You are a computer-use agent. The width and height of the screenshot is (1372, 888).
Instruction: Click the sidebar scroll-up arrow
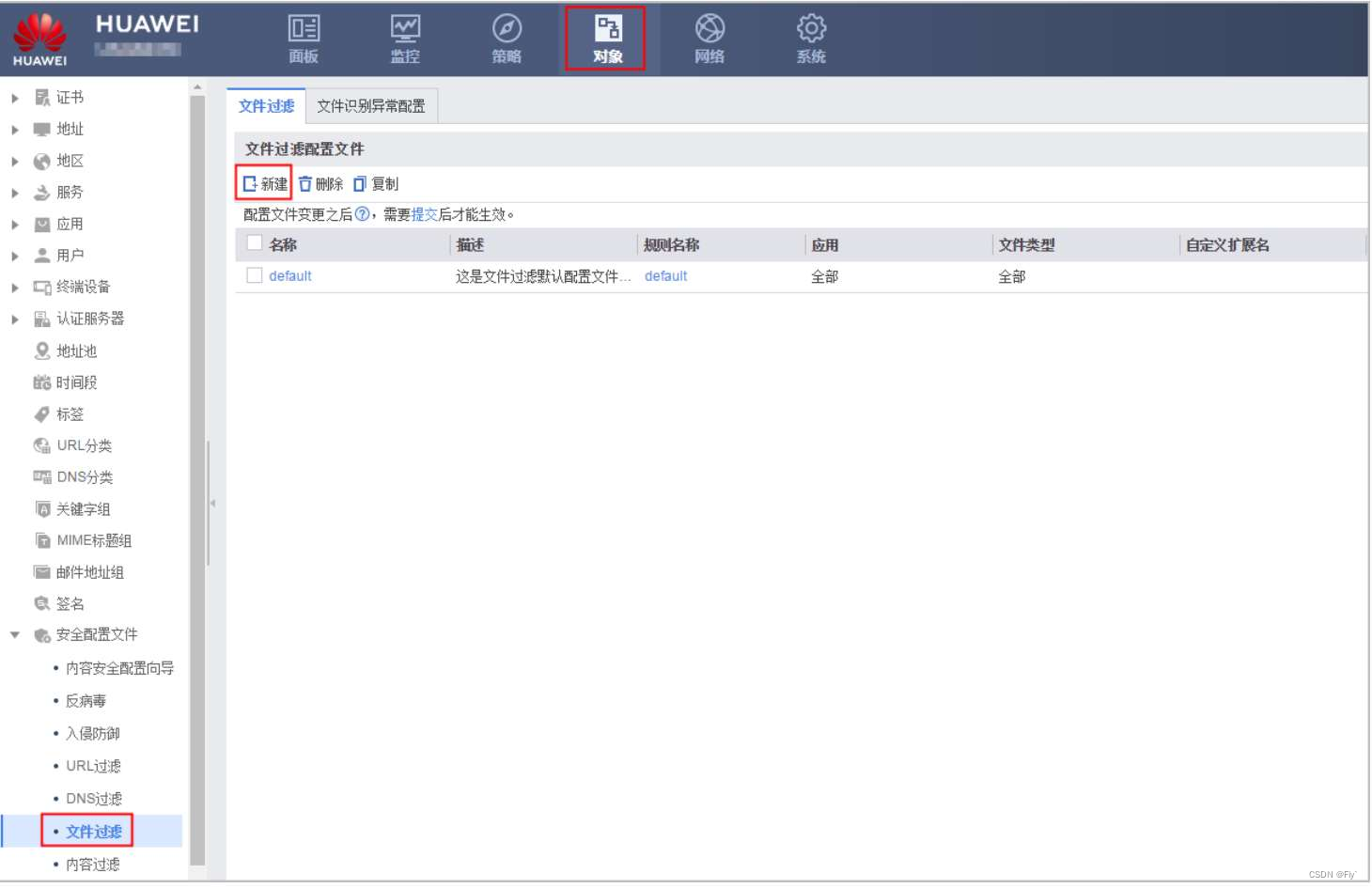pyautogui.click(x=197, y=86)
